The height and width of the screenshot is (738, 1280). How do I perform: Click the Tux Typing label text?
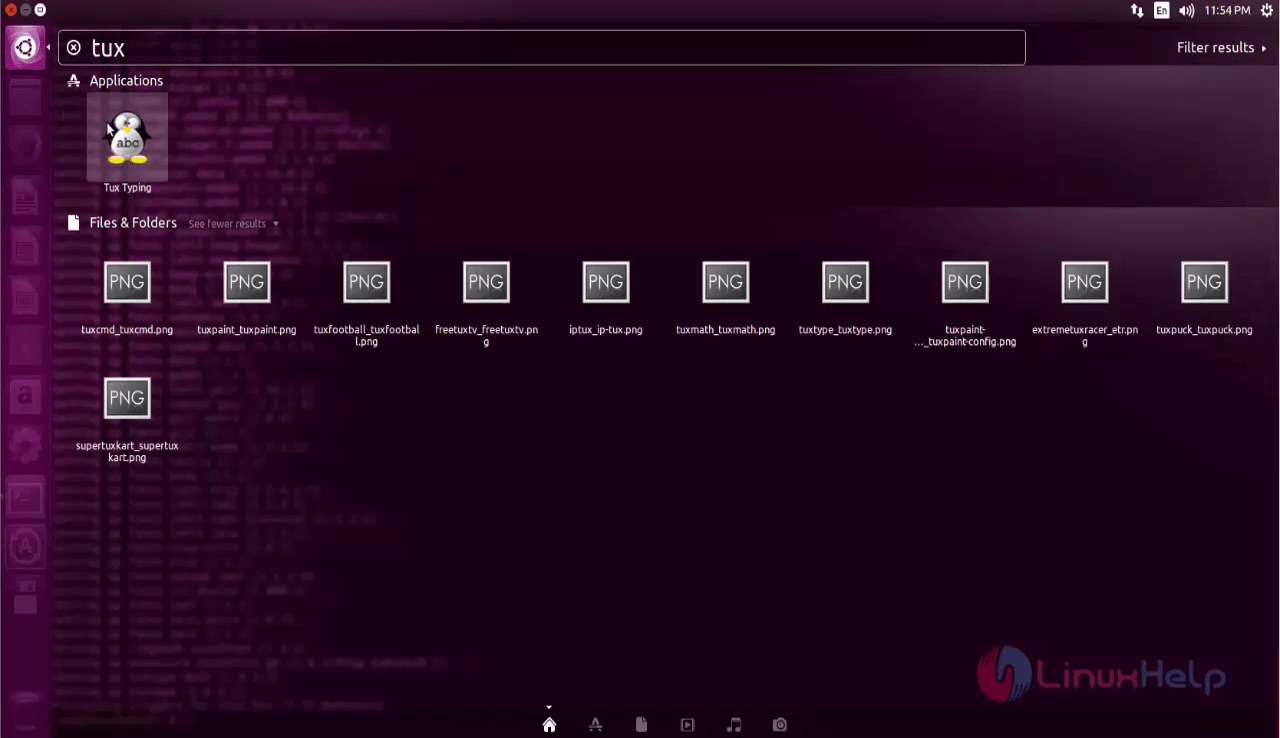click(127, 188)
